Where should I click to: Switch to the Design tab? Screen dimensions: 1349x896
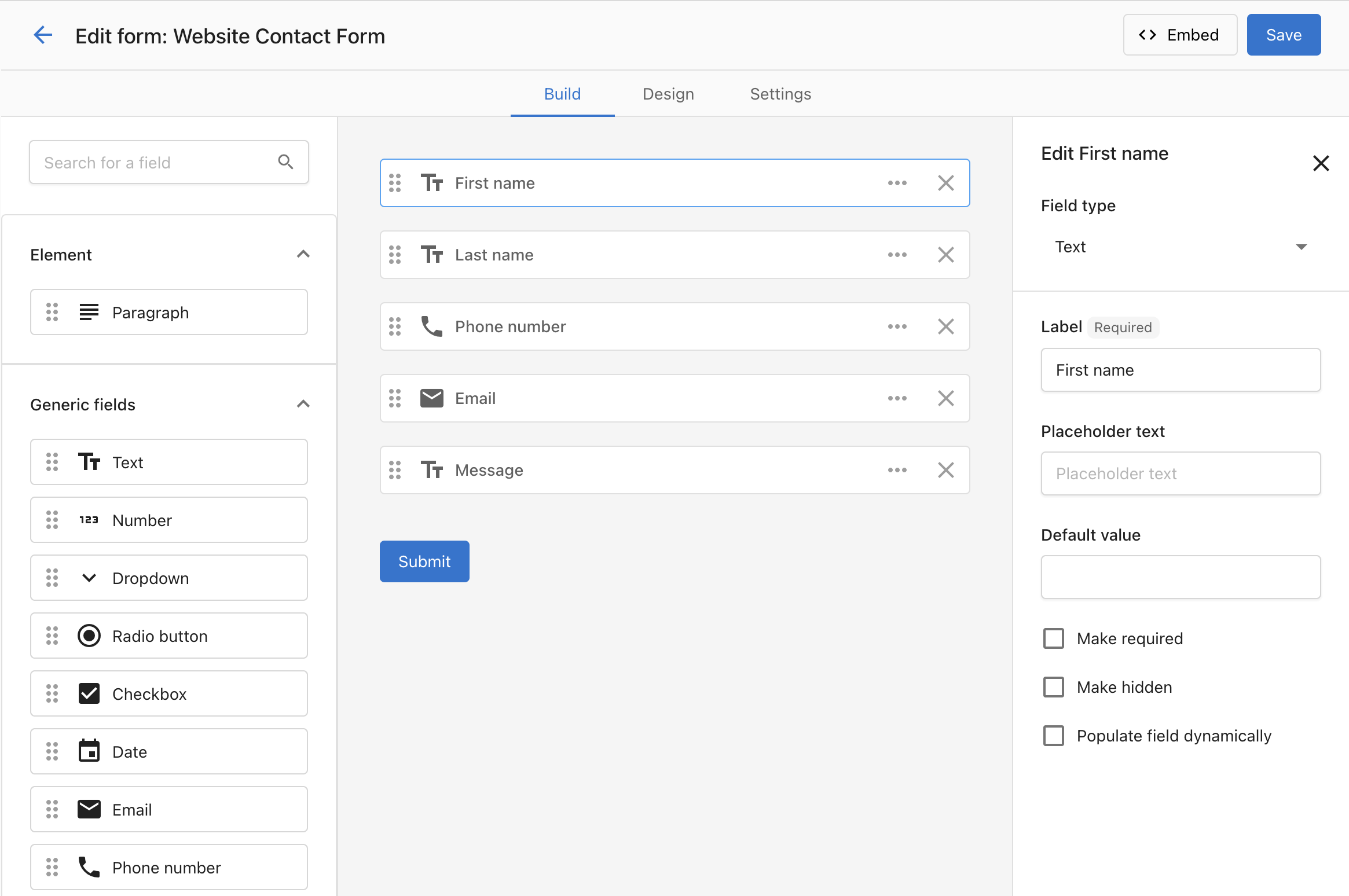pos(668,94)
